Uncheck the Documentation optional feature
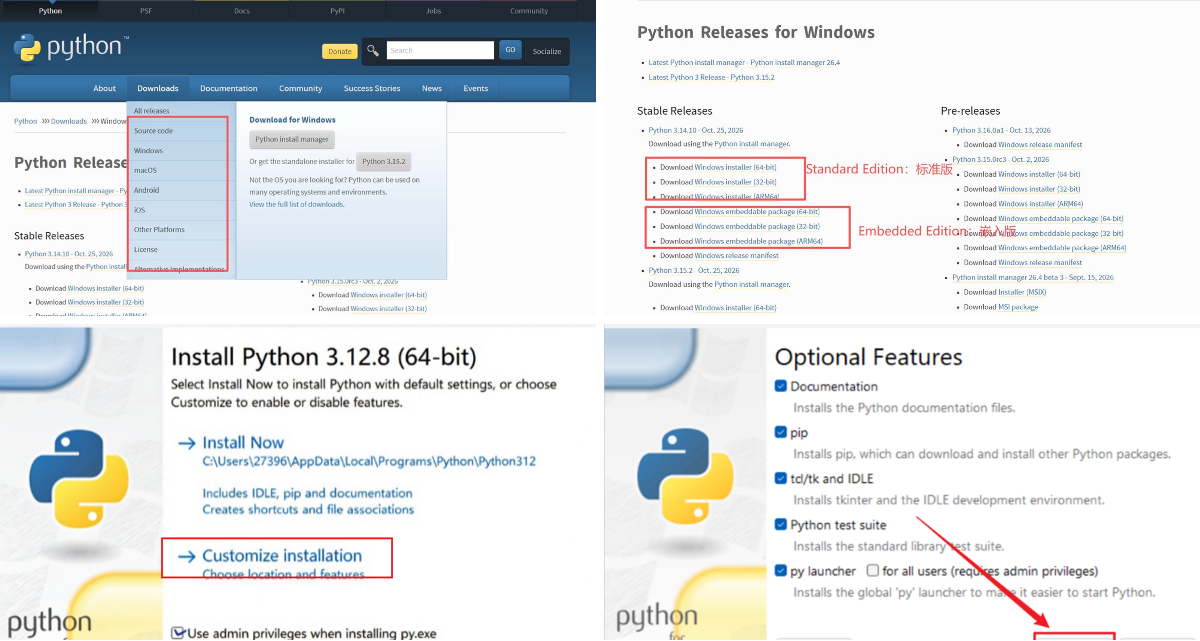1200x641 pixels. point(781,386)
